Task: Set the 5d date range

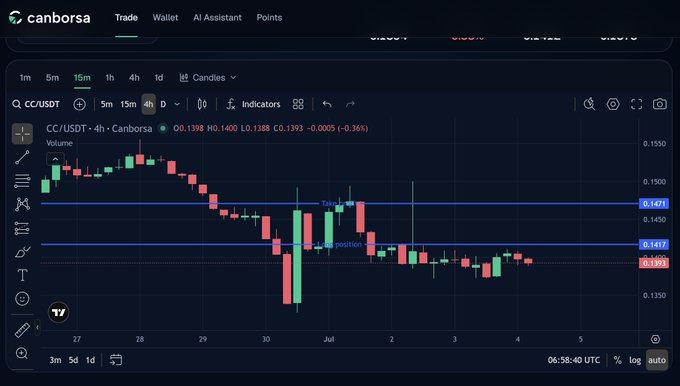Action: click(73, 360)
